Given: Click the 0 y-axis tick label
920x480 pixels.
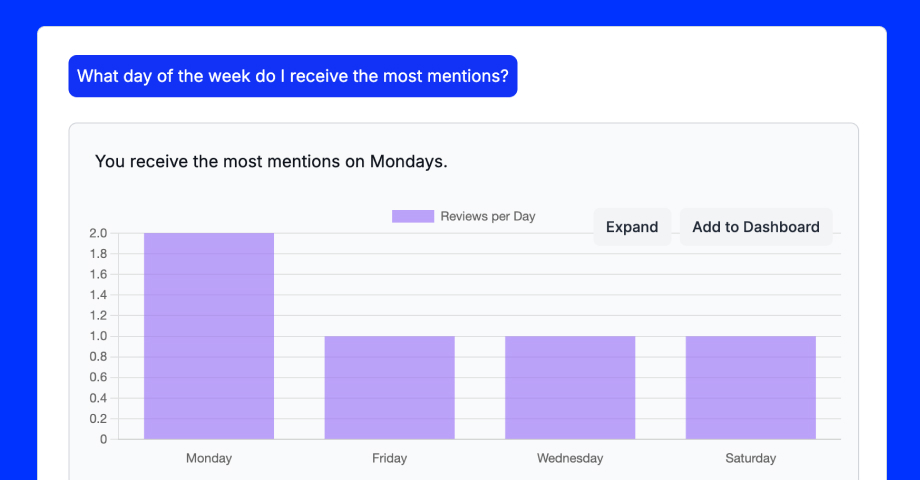Looking at the screenshot, I should coord(102,439).
